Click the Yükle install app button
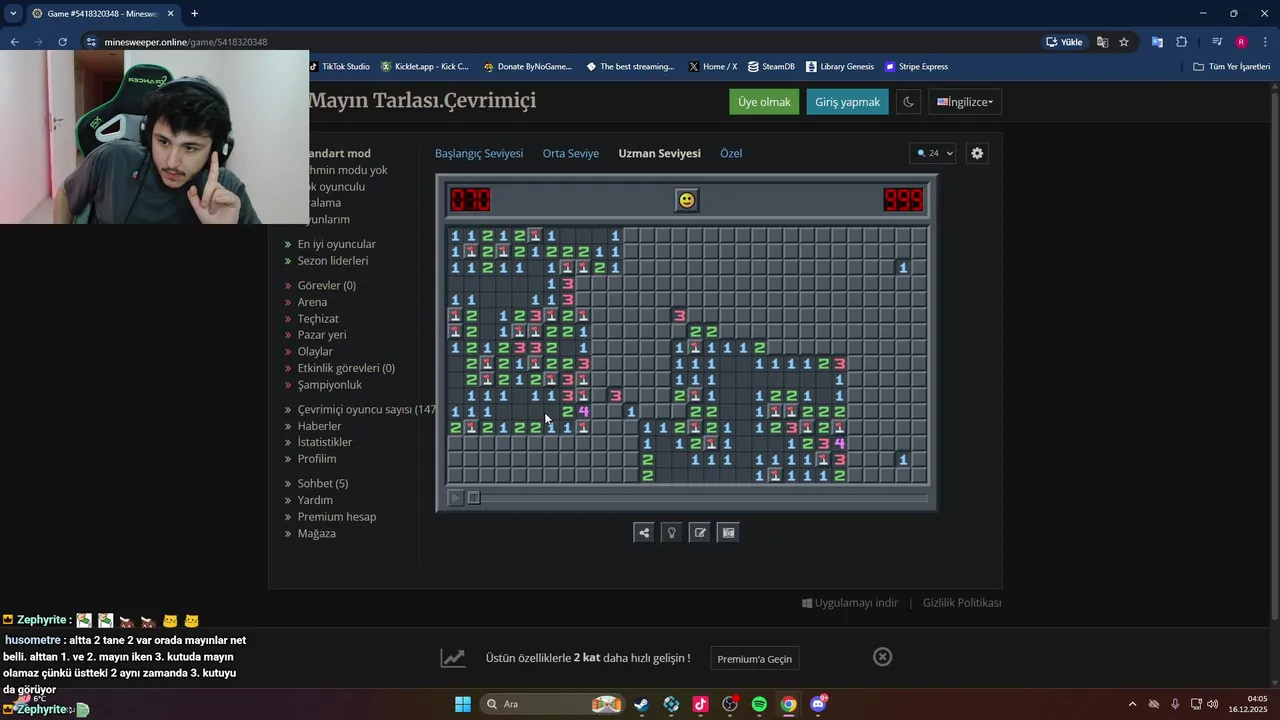This screenshot has width=1280, height=720. [x=1065, y=42]
